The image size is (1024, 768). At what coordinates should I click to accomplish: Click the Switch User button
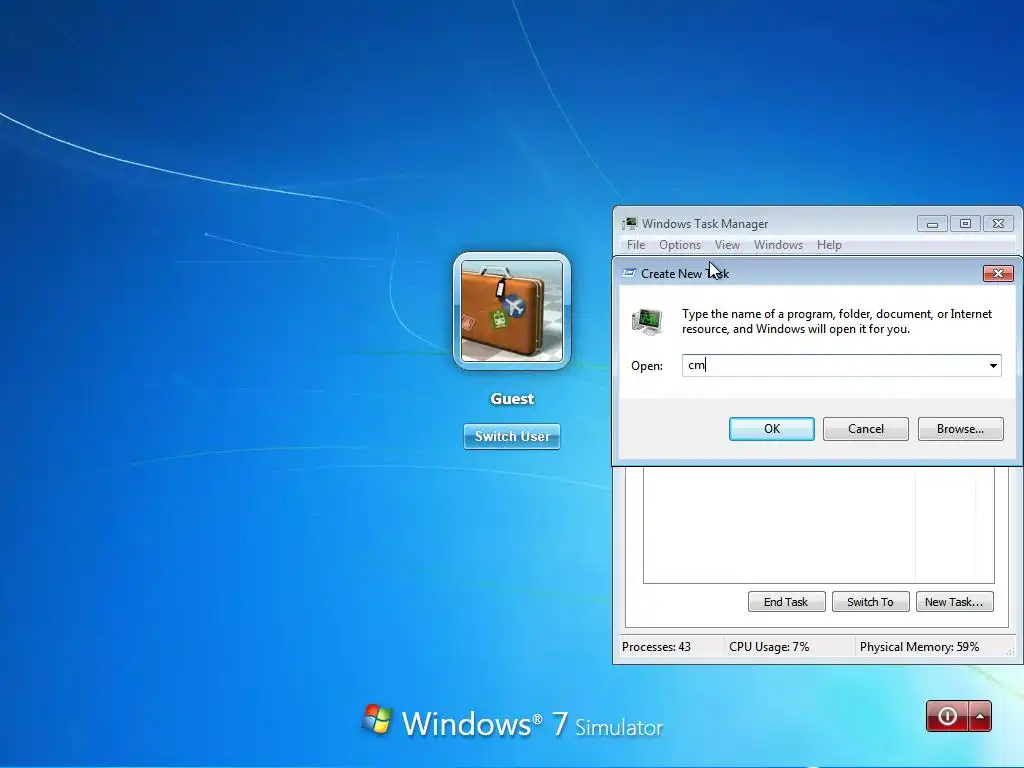512,436
